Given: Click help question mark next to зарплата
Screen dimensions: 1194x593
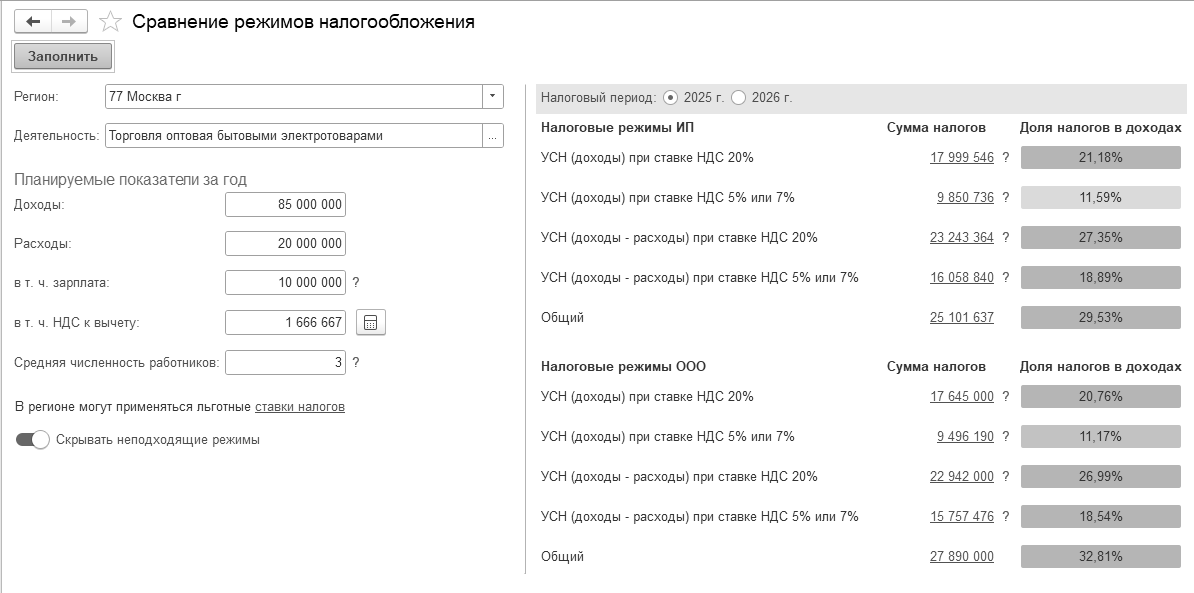Looking at the screenshot, I should coord(356,282).
